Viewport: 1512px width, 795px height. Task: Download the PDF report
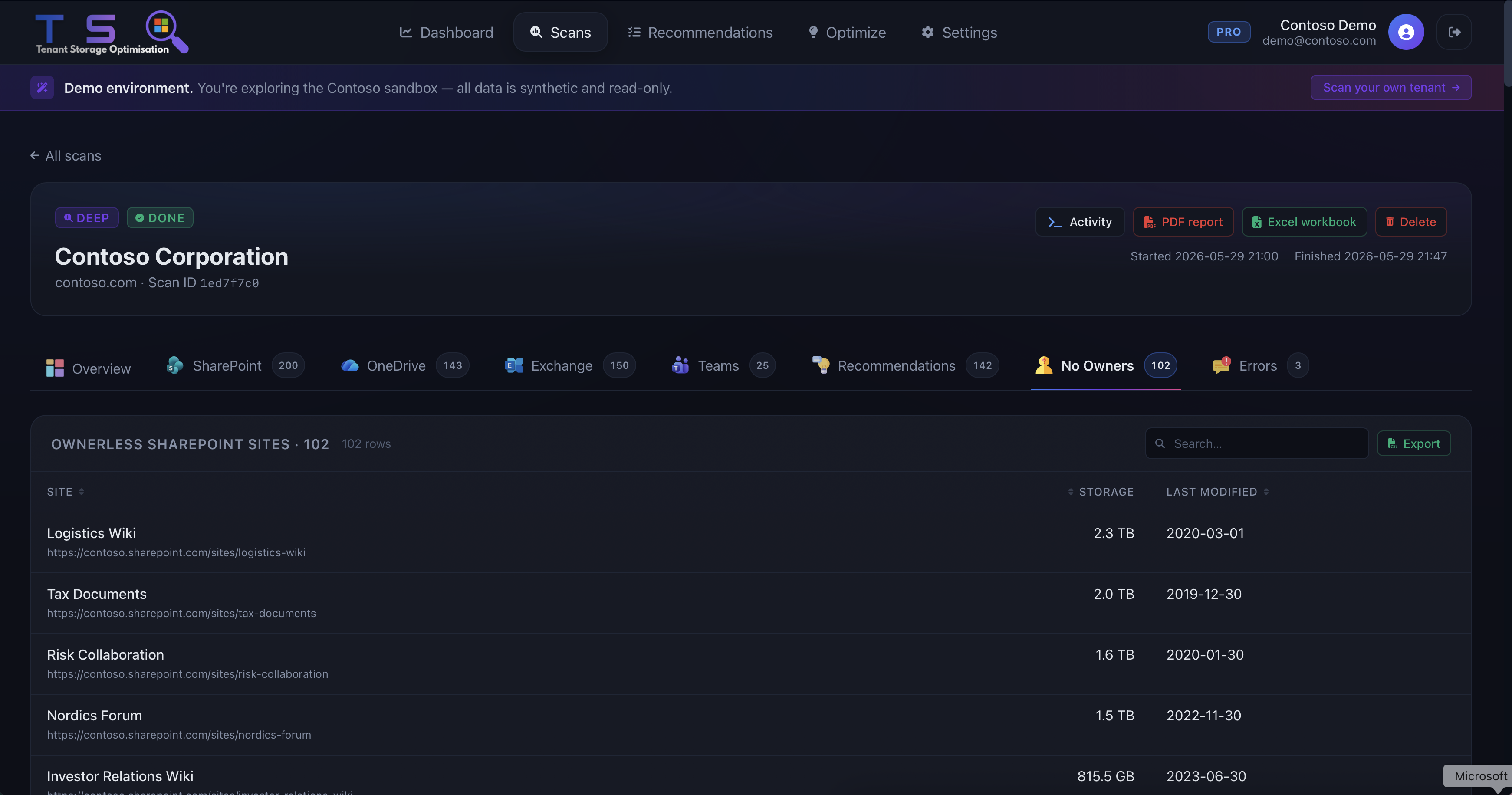pyautogui.click(x=1183, y=222)
